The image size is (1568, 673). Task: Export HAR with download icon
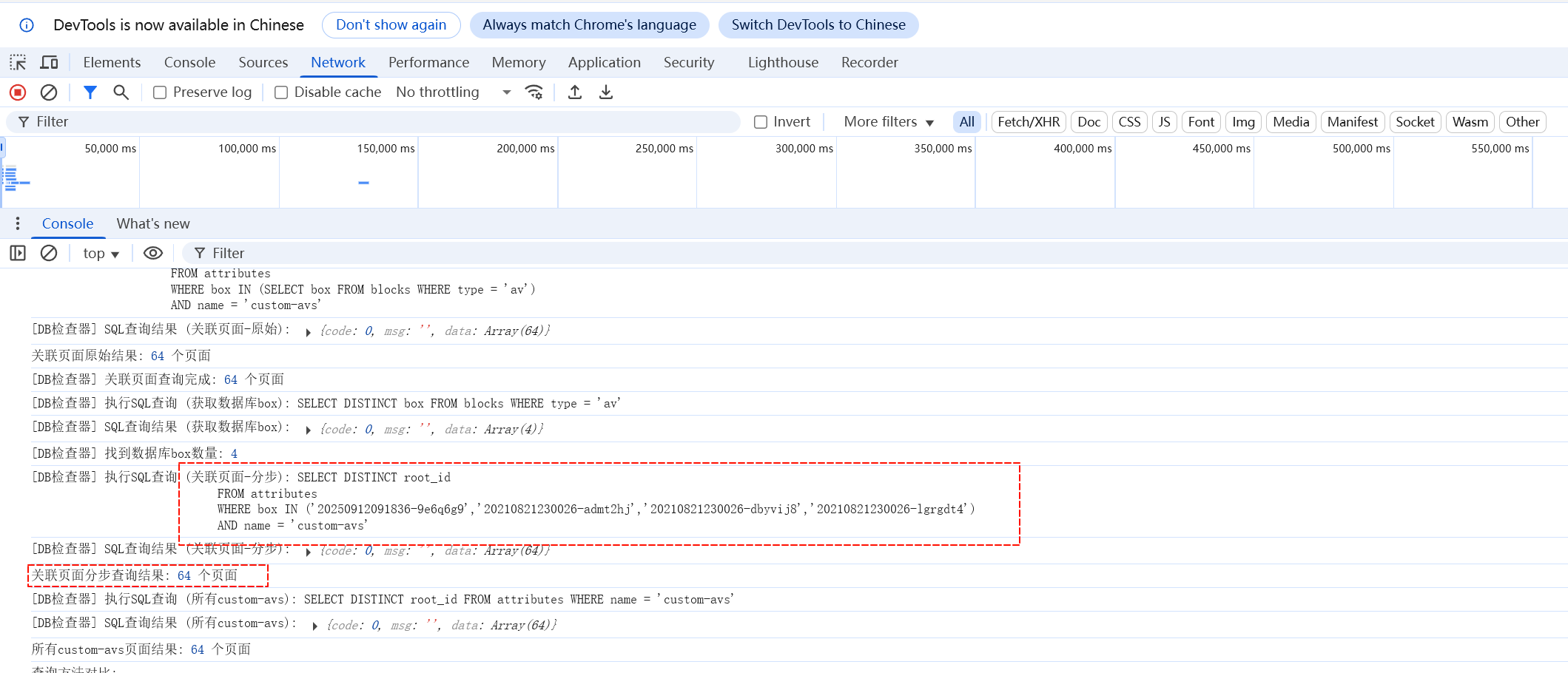click(x=606, y=92)
